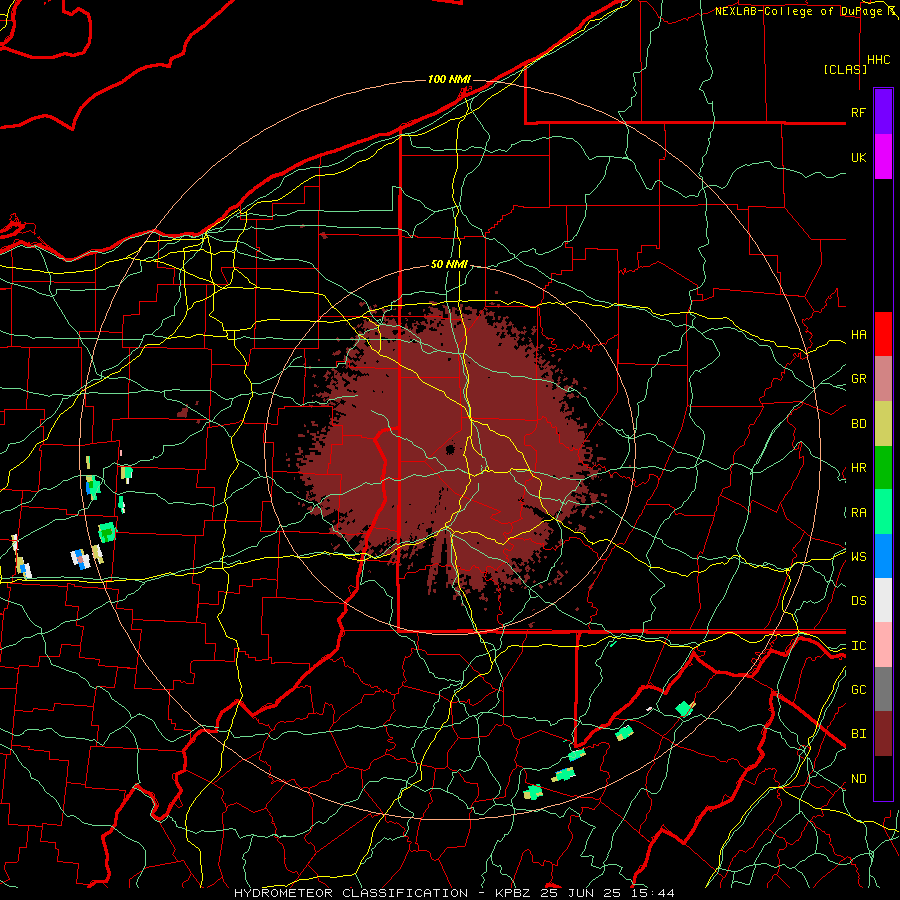Click the "GC" legend label

[858, 690]
